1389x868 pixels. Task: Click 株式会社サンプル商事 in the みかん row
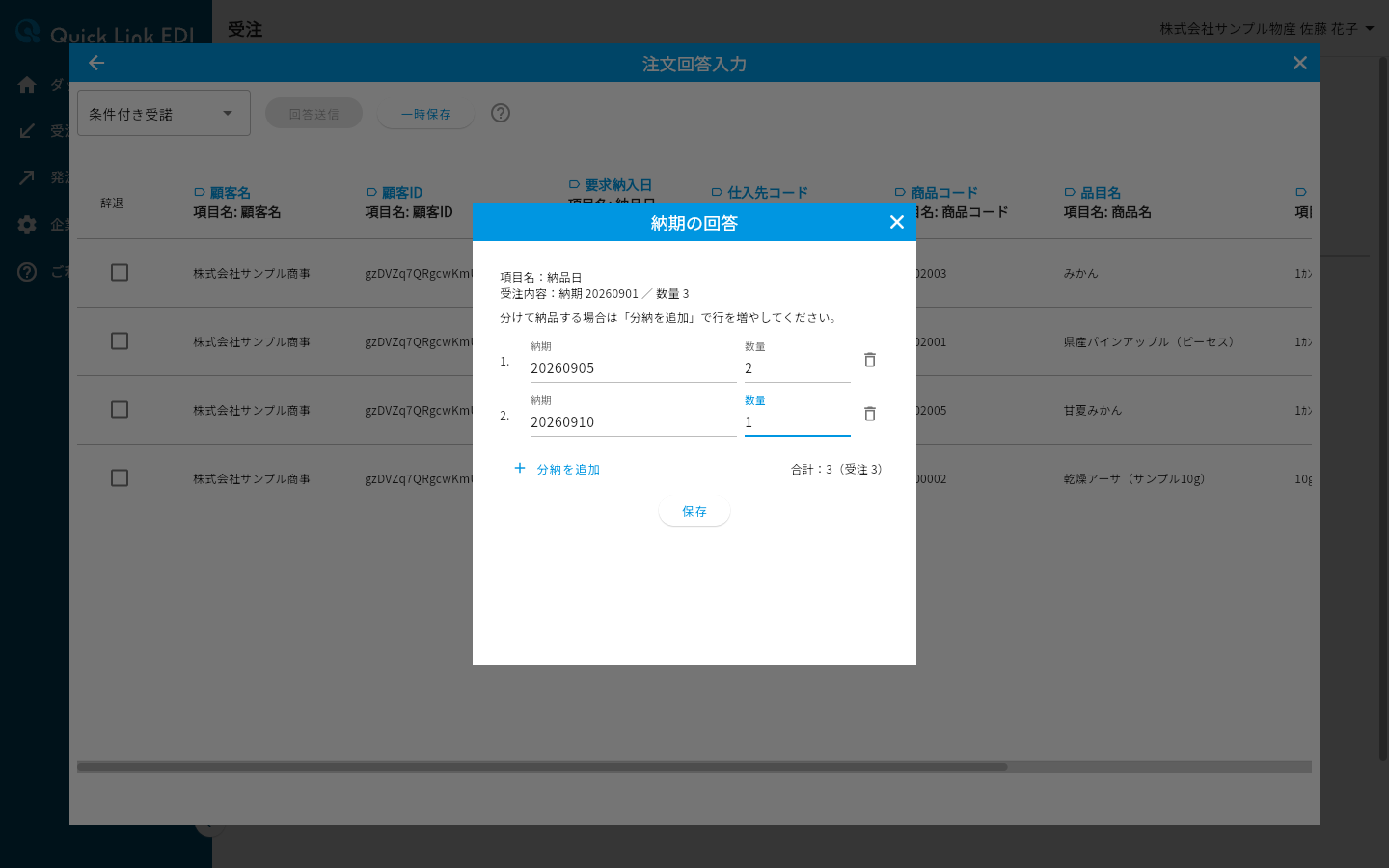[252, 274]
